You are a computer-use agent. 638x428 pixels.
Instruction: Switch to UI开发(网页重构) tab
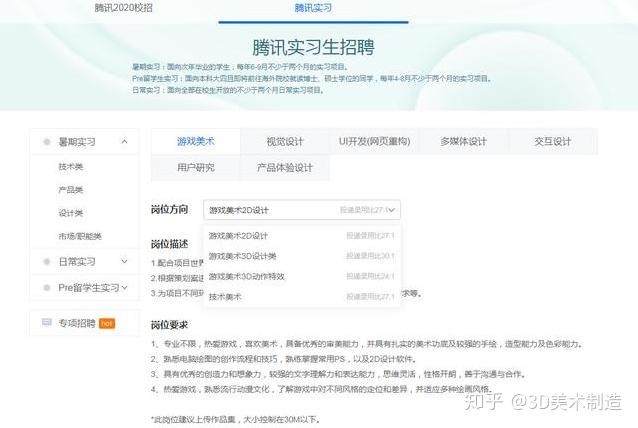point(374,141)
